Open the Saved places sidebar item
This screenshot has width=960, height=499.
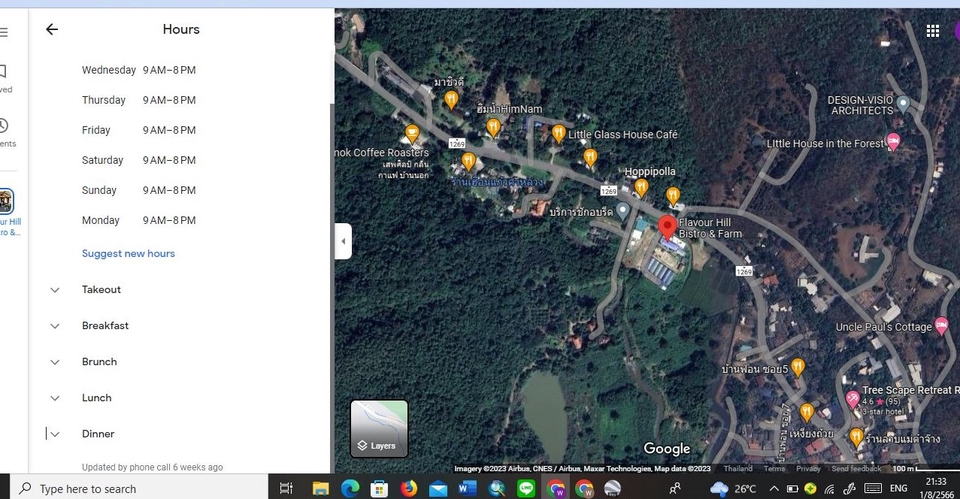(x=5, y=79)
